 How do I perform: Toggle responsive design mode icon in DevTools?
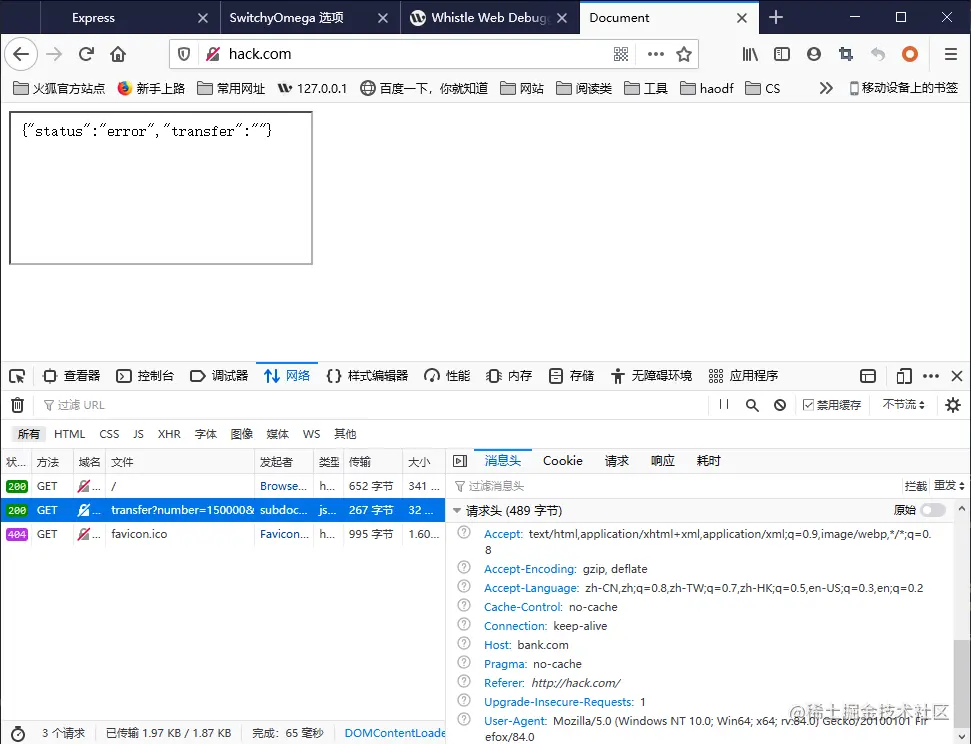[903, 375]
